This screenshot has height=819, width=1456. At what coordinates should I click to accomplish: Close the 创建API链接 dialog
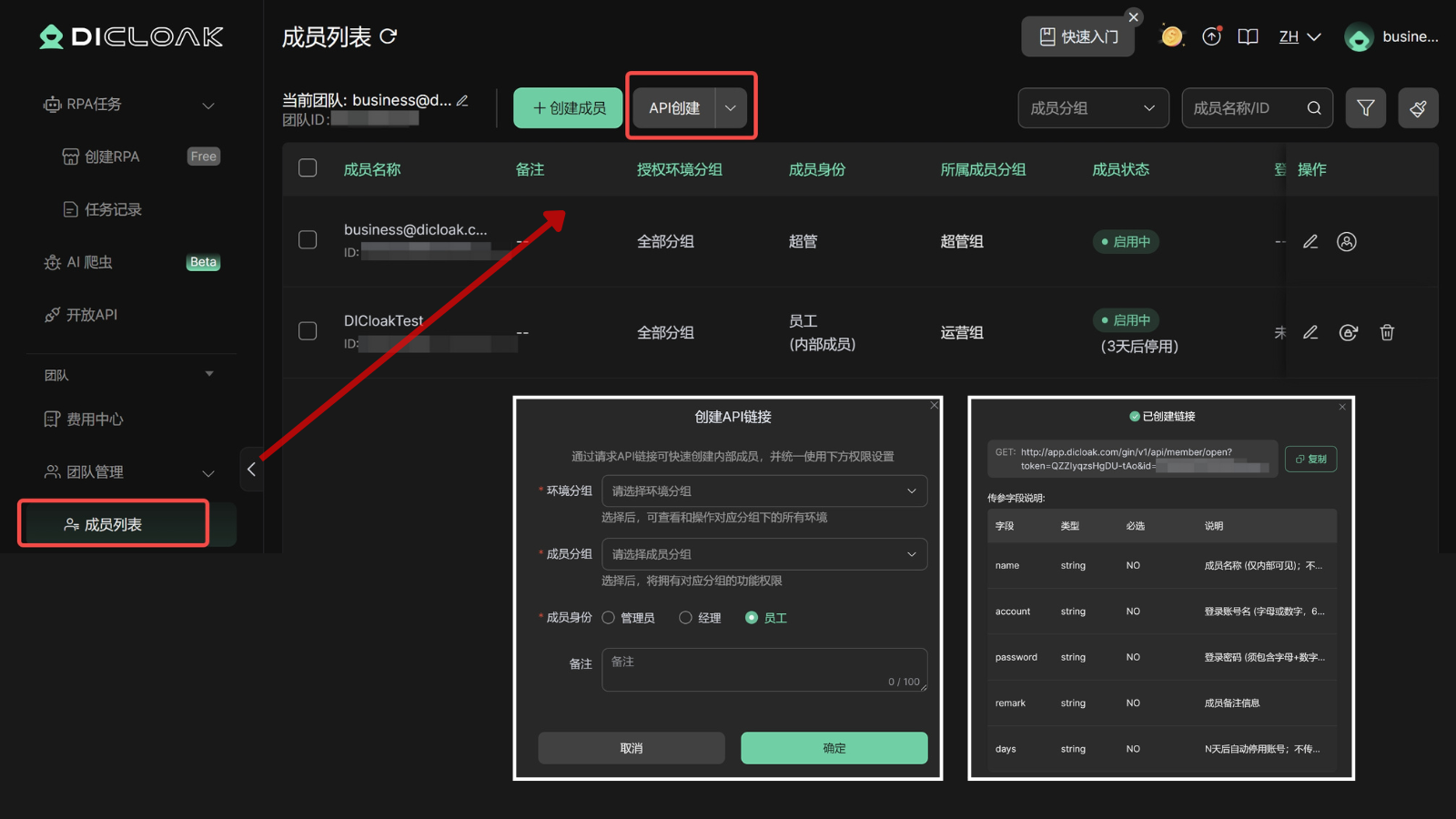point(934,406)
